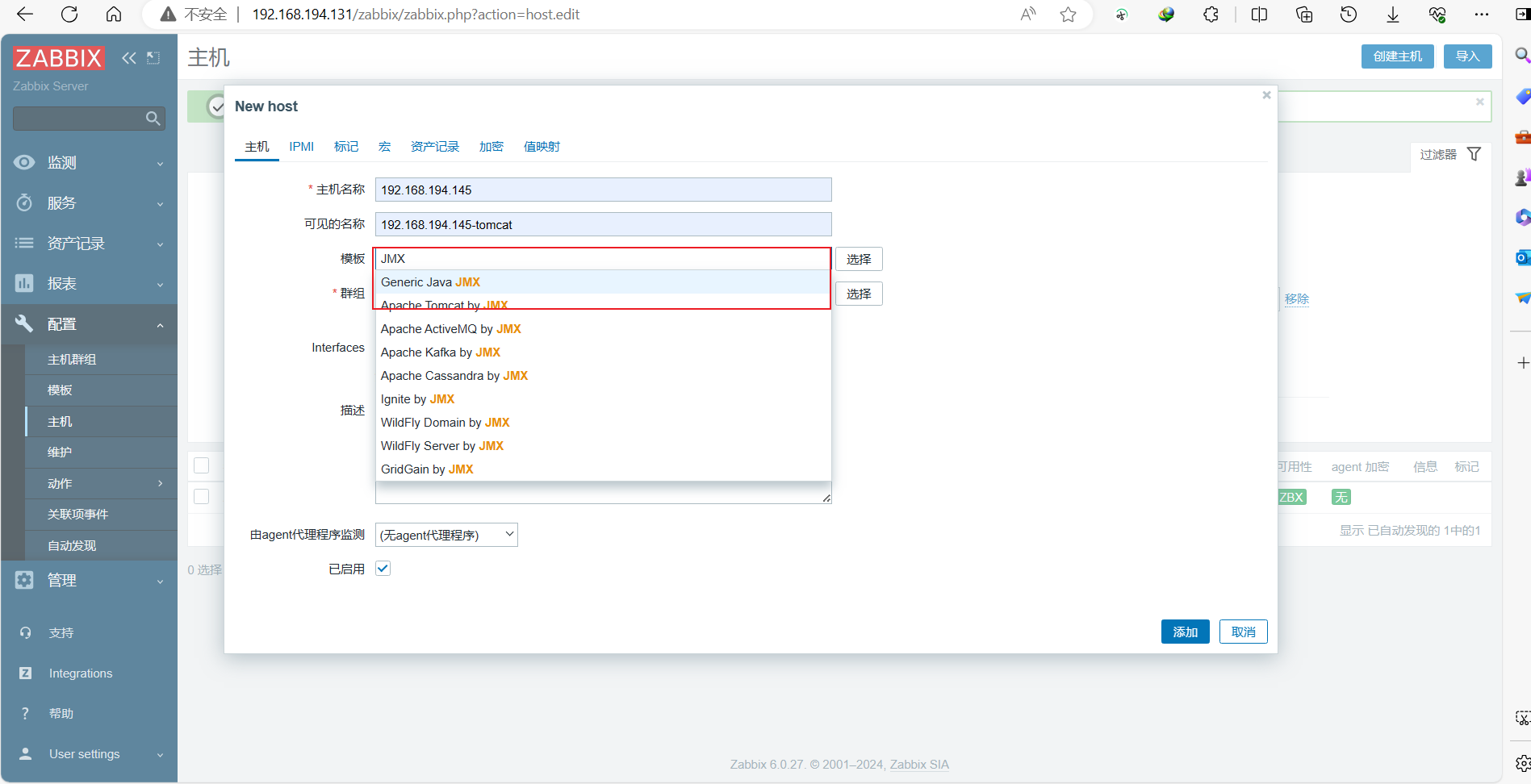Expand the 管理 menu section
The image size is (1531, 784).
(x=89, y=581)
